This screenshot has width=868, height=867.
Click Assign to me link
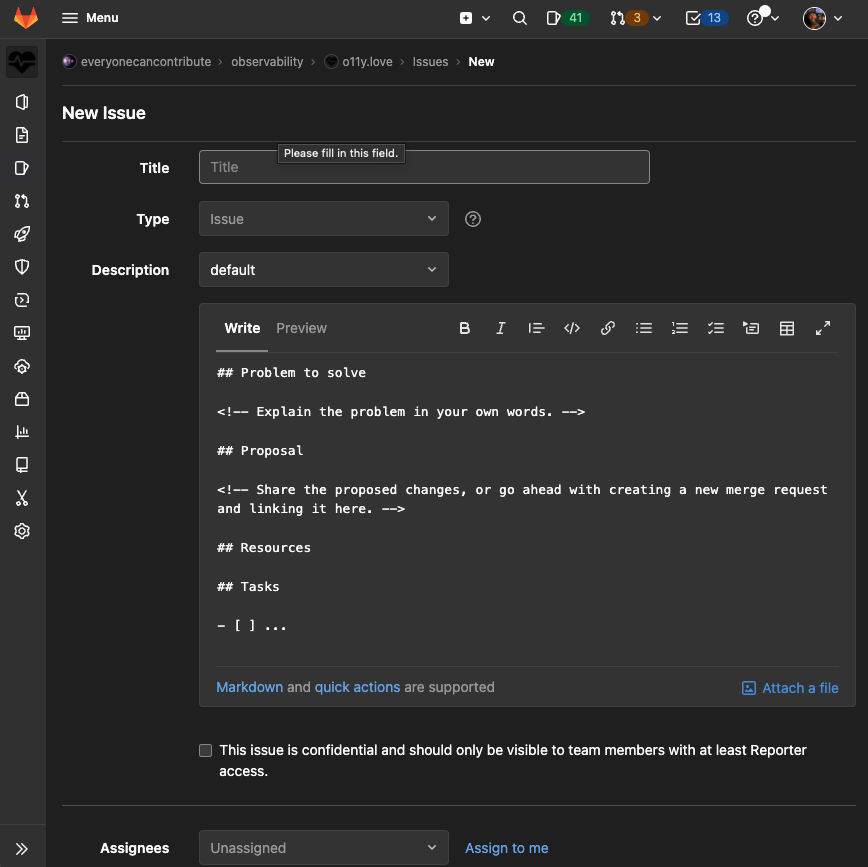coord(507,848)
